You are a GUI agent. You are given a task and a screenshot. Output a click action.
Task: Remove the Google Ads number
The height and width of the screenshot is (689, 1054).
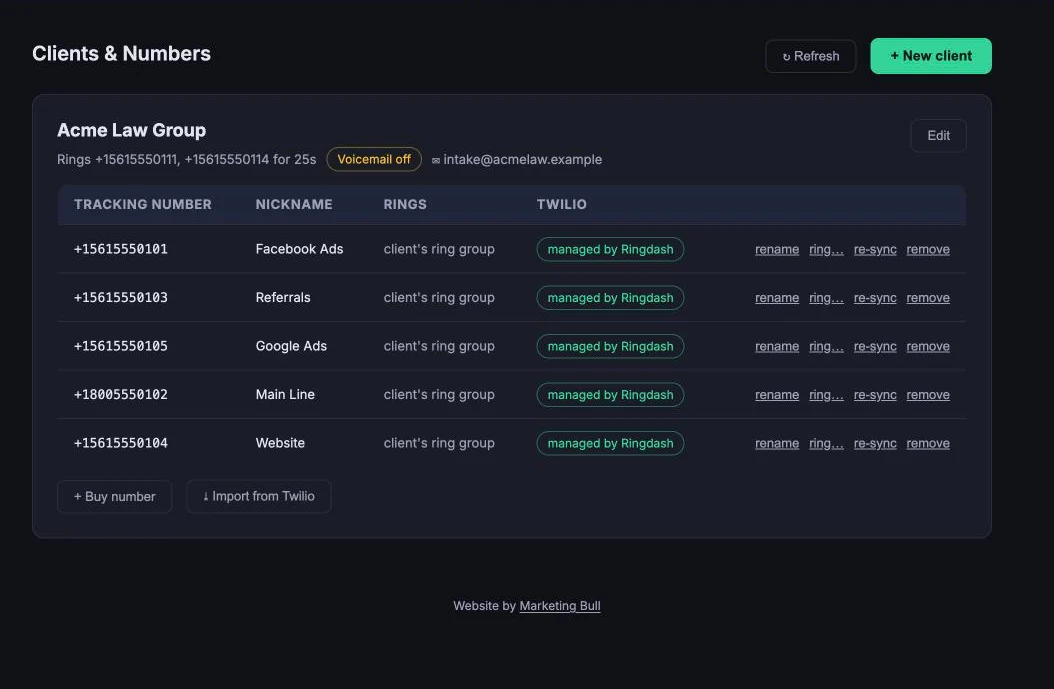click(928, 346)
